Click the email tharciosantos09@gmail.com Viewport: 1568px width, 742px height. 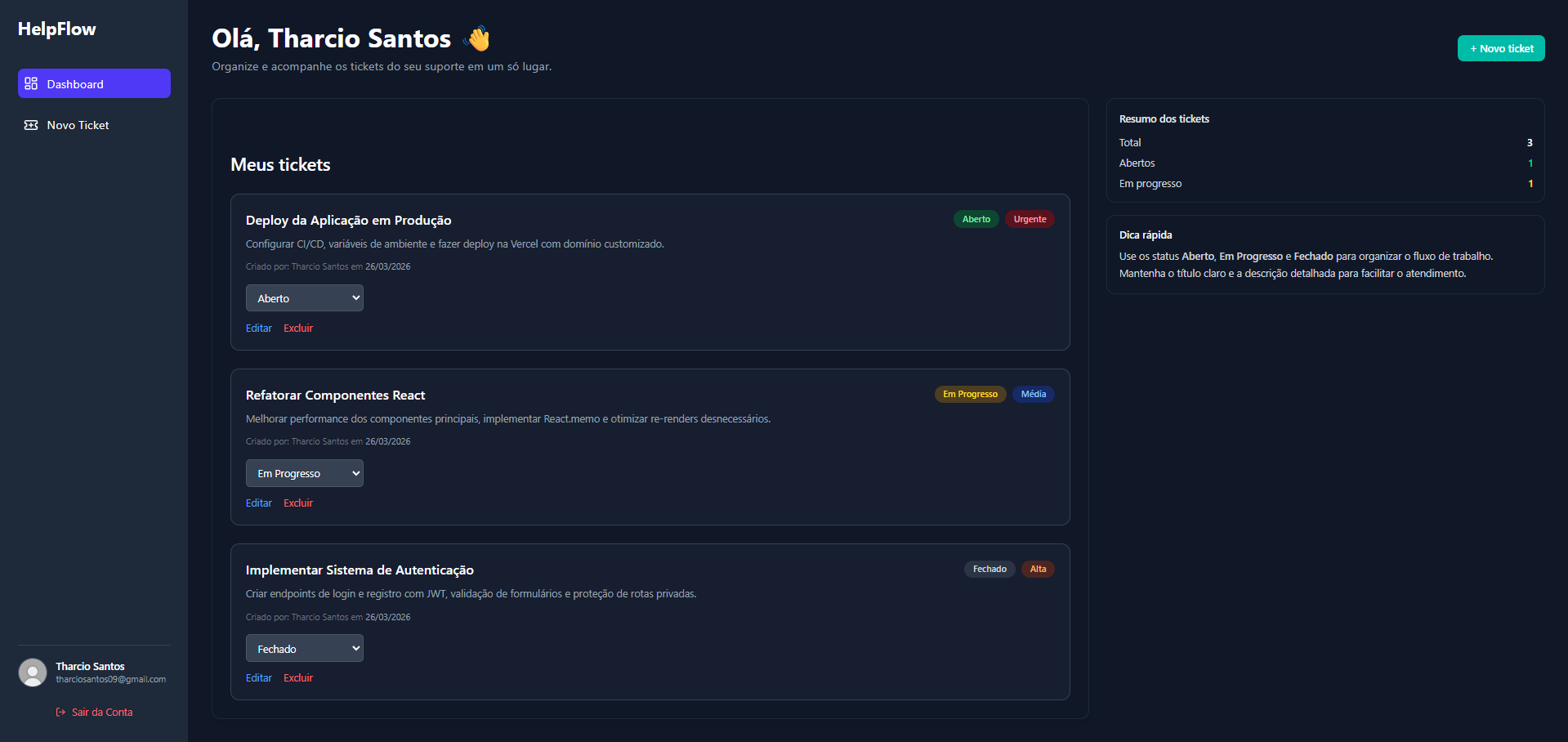point(110,679)
